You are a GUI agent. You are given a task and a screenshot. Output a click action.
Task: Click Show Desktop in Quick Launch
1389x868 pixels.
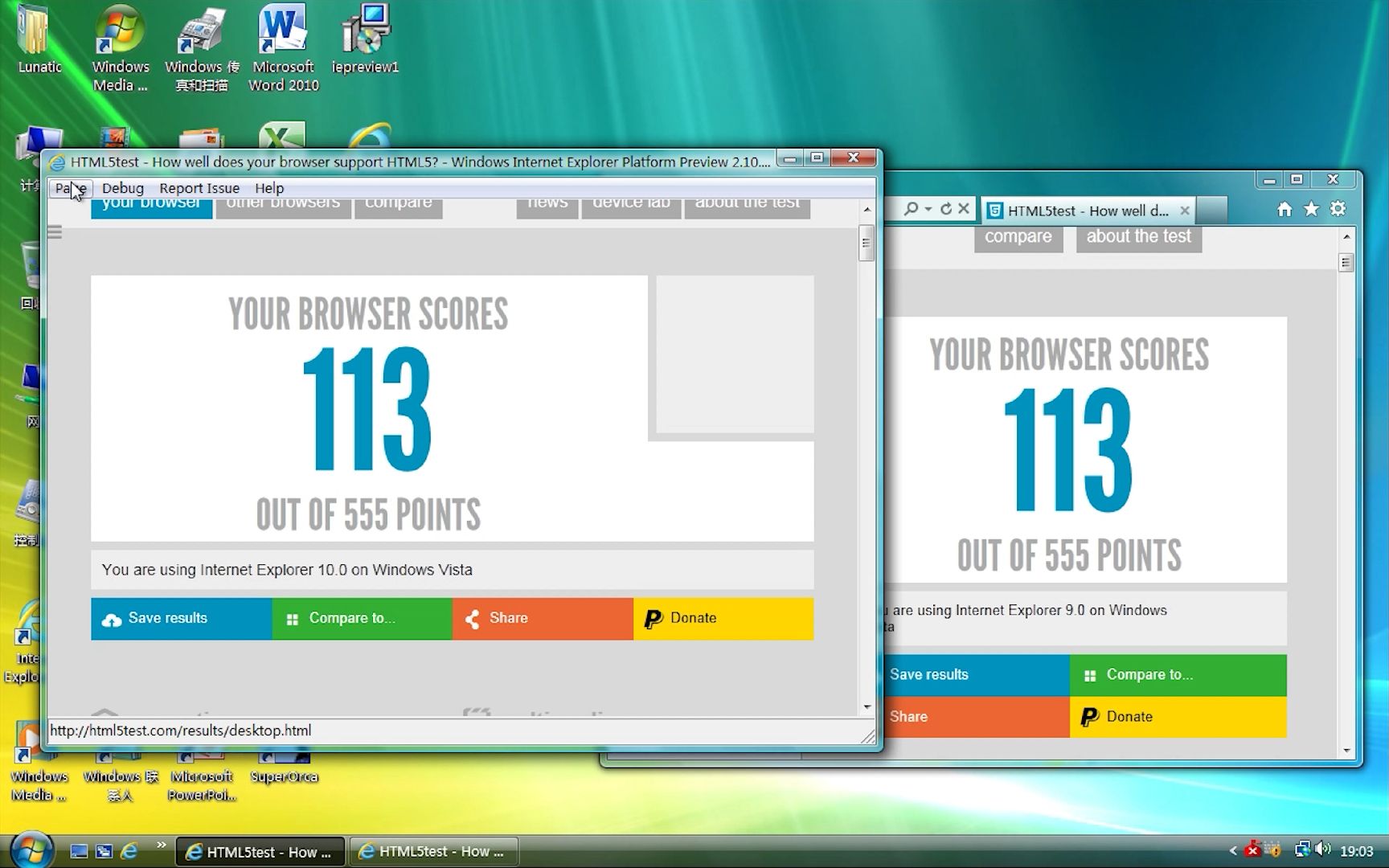pyautogui.click(x=79, y=851)
